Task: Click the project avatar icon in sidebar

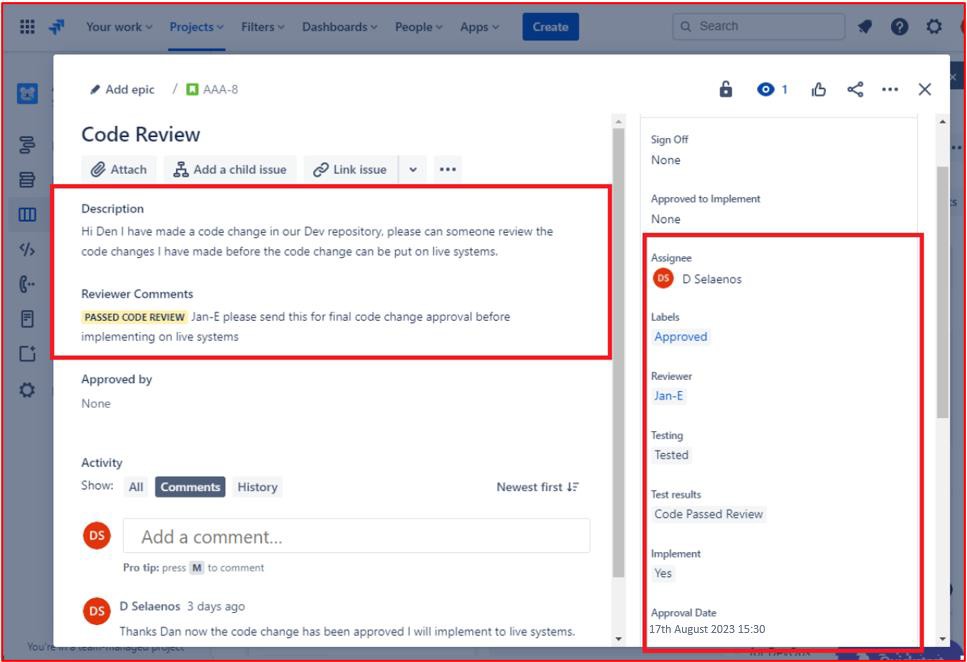Action: point(27,94)
